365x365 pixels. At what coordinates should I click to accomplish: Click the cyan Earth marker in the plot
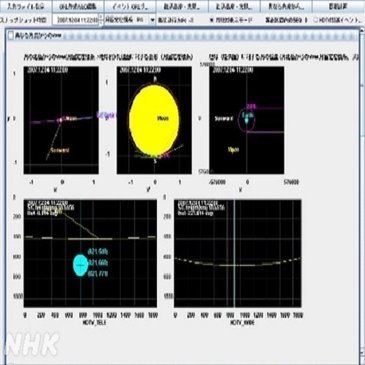pyautogui.click(x=247, y=119)
